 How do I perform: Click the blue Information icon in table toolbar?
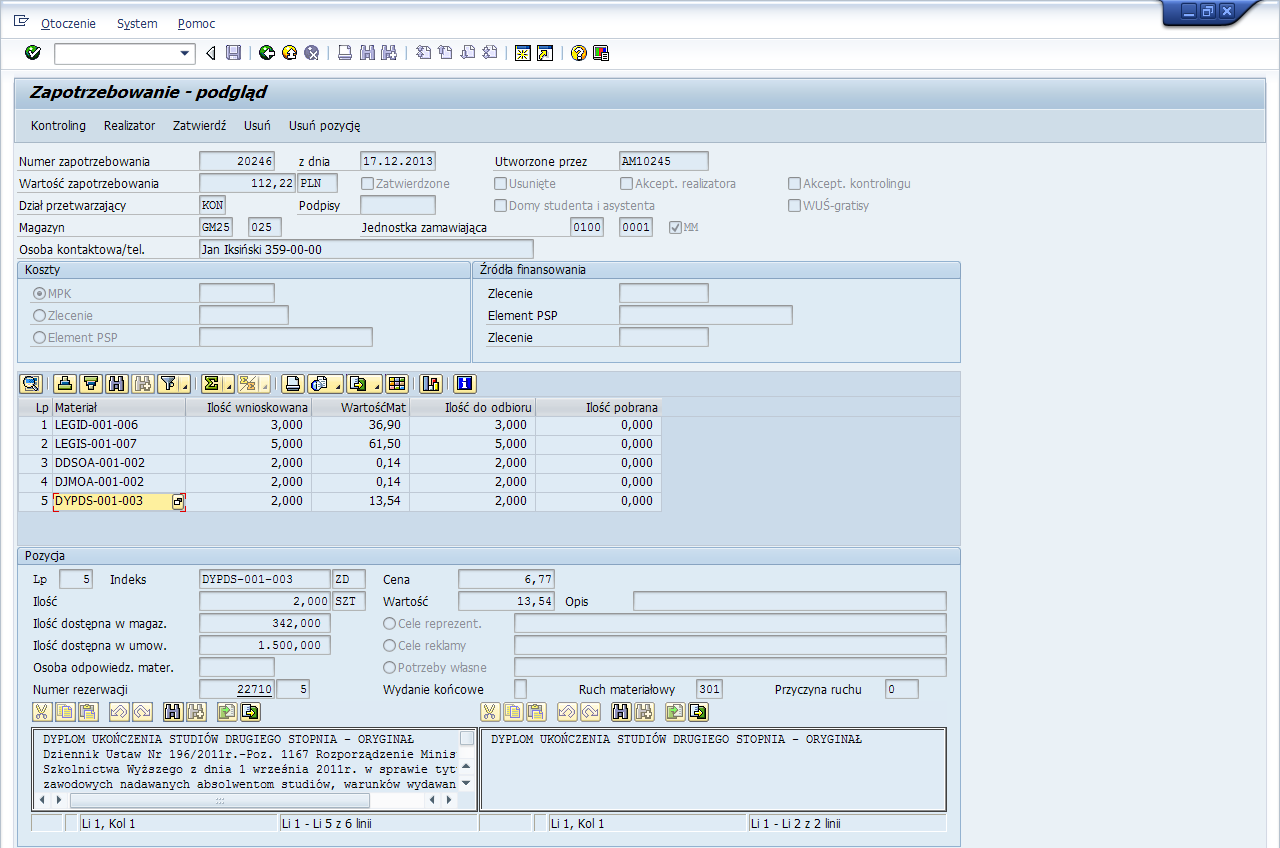pos(465,383)
